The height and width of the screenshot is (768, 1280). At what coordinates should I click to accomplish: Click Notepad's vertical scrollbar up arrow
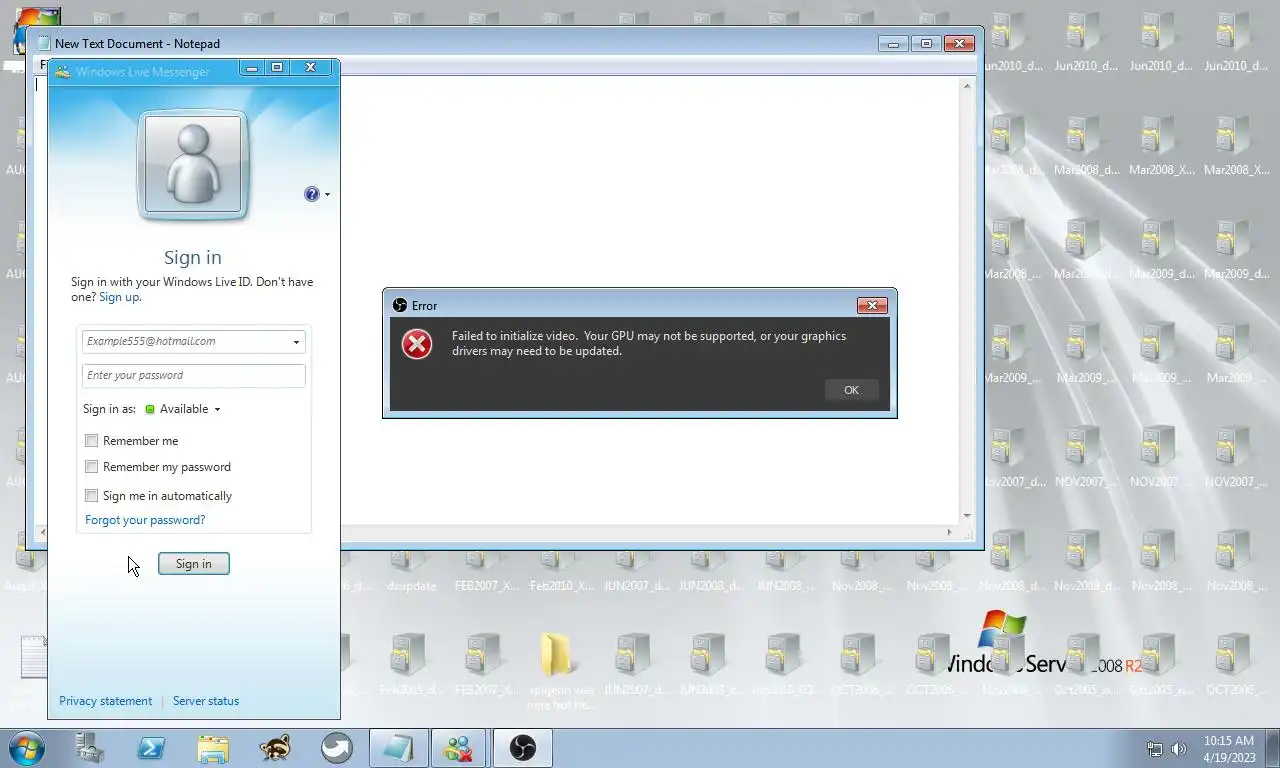pos(967,87)
